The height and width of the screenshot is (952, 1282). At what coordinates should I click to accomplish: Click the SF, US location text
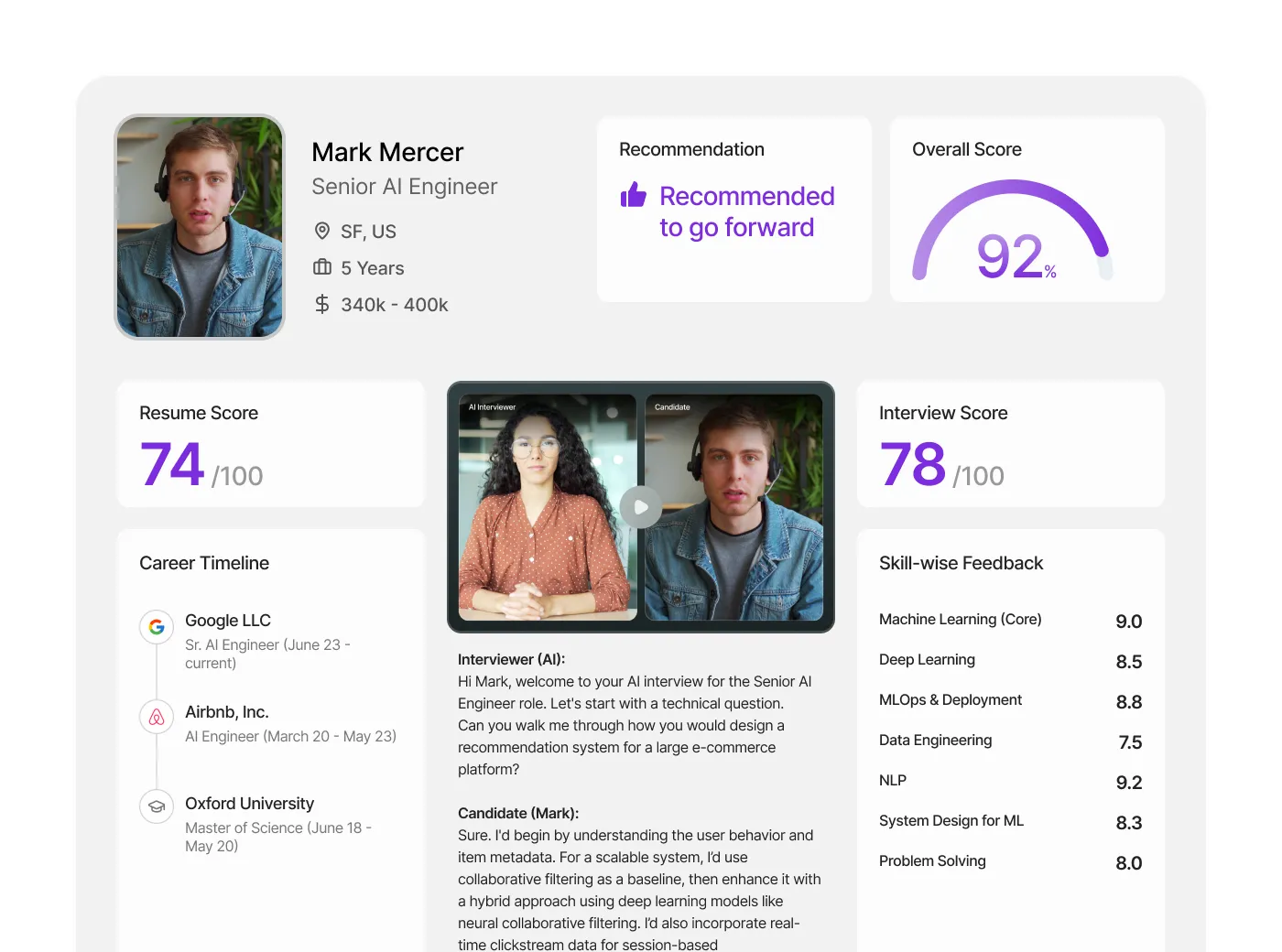(368, 232)
